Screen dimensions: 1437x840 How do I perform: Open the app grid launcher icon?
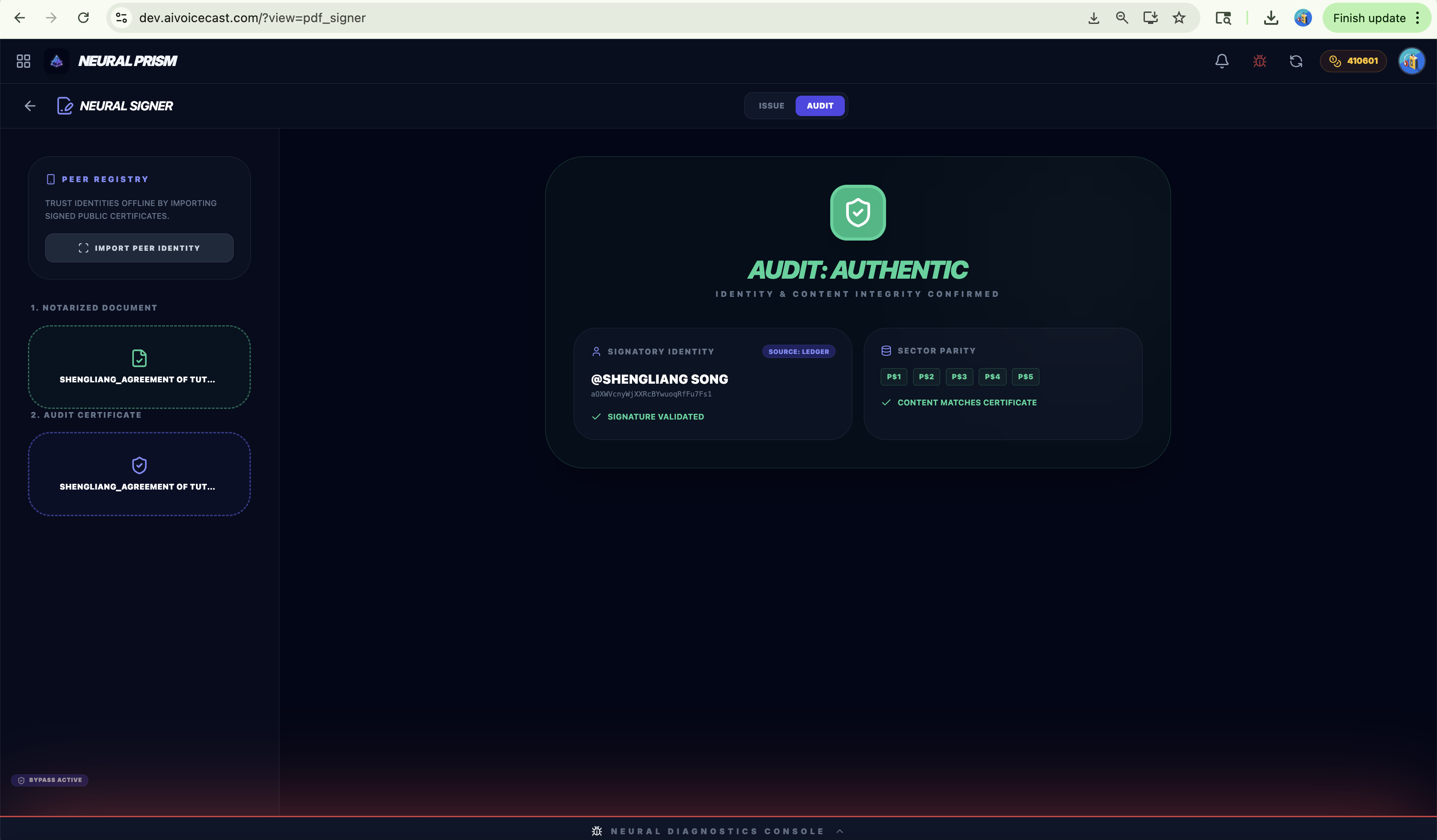pos(23,61)
